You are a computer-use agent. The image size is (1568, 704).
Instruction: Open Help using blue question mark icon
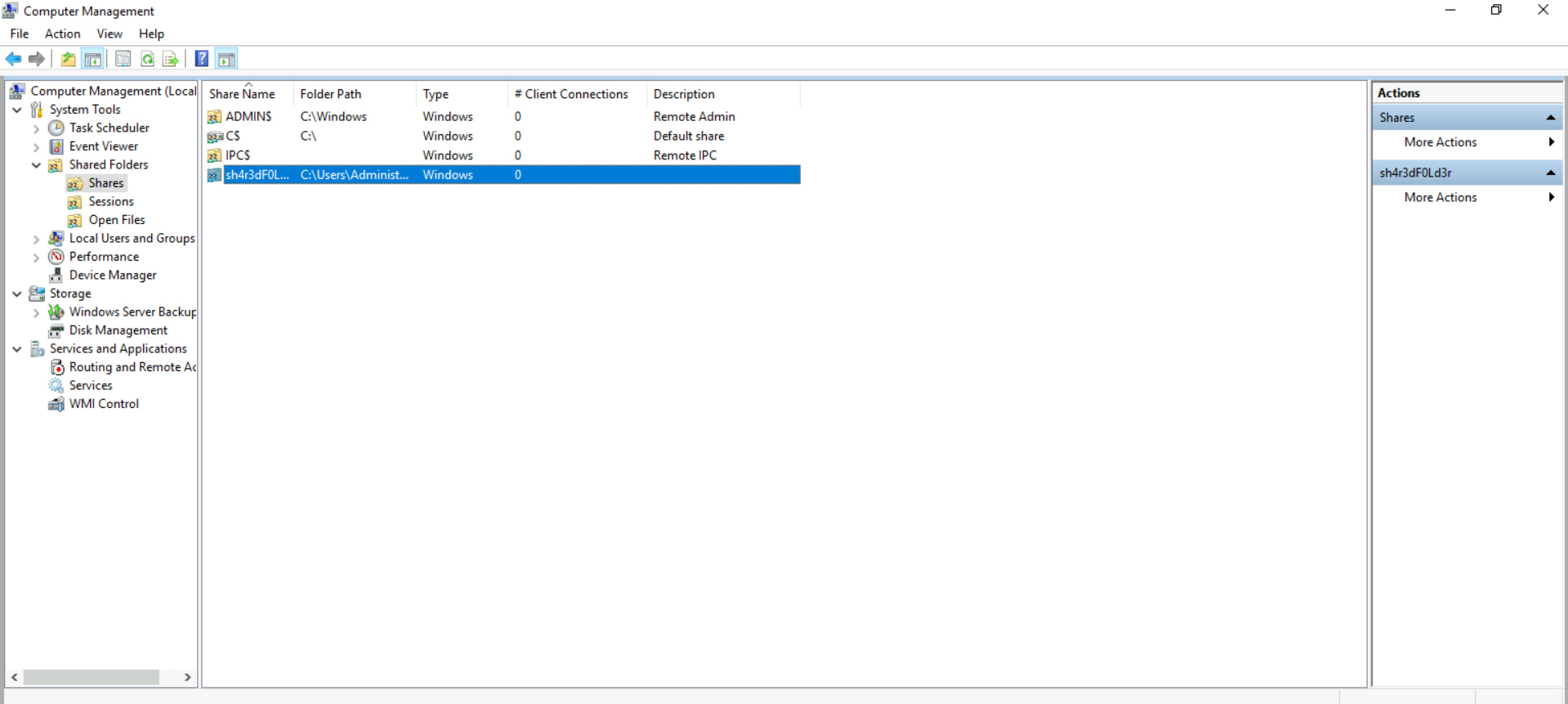click(x=201, y=59)
